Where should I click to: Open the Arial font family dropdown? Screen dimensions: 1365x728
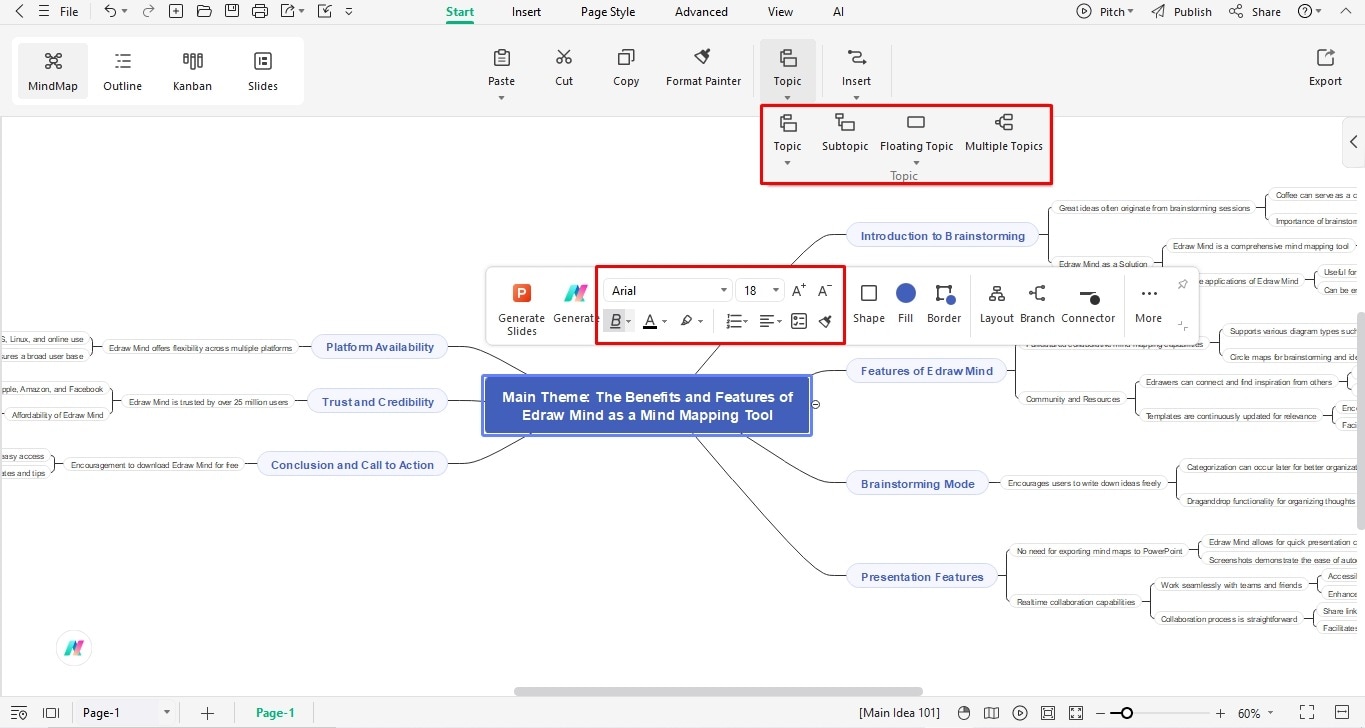point(668,291)
